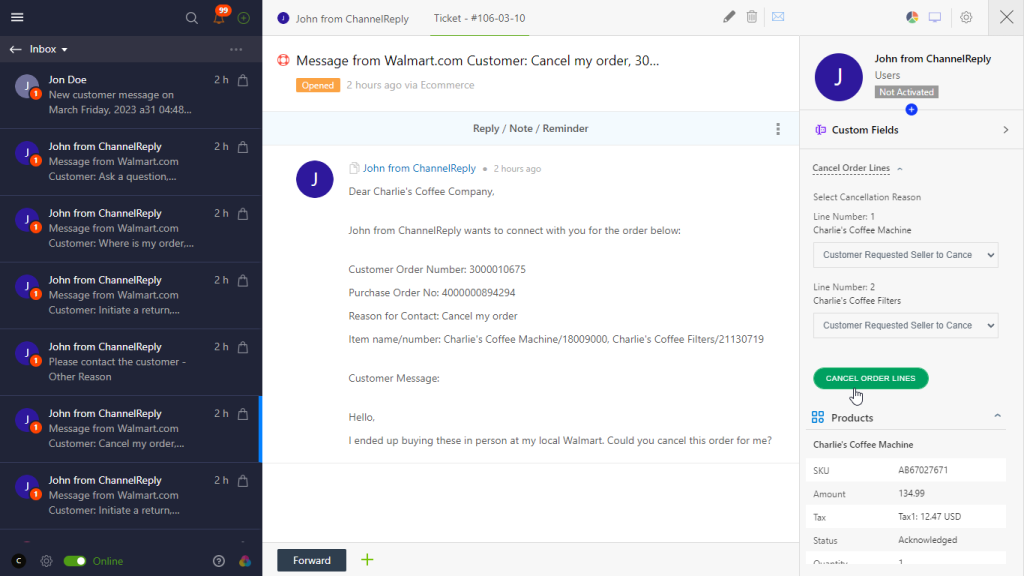Click the account avatar 'C' in sidebar footer

[x=19, y=561]
